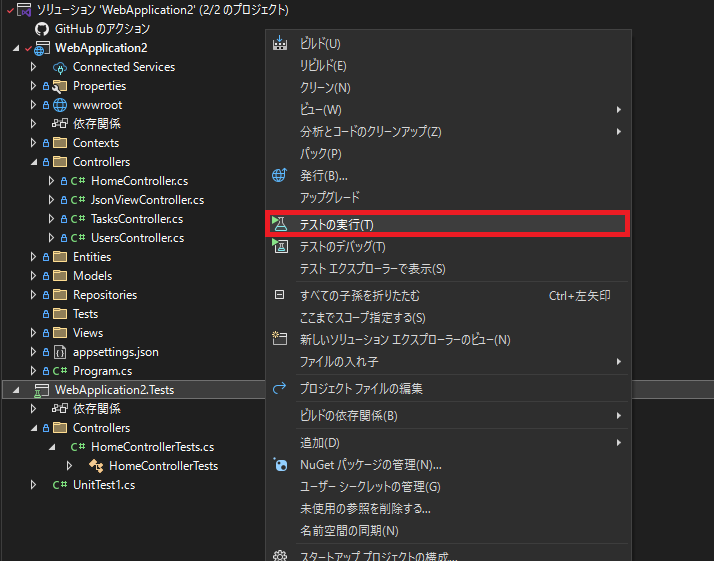
Task: Choose リビルド(E) from the context menu
Action: pos(448,66)
